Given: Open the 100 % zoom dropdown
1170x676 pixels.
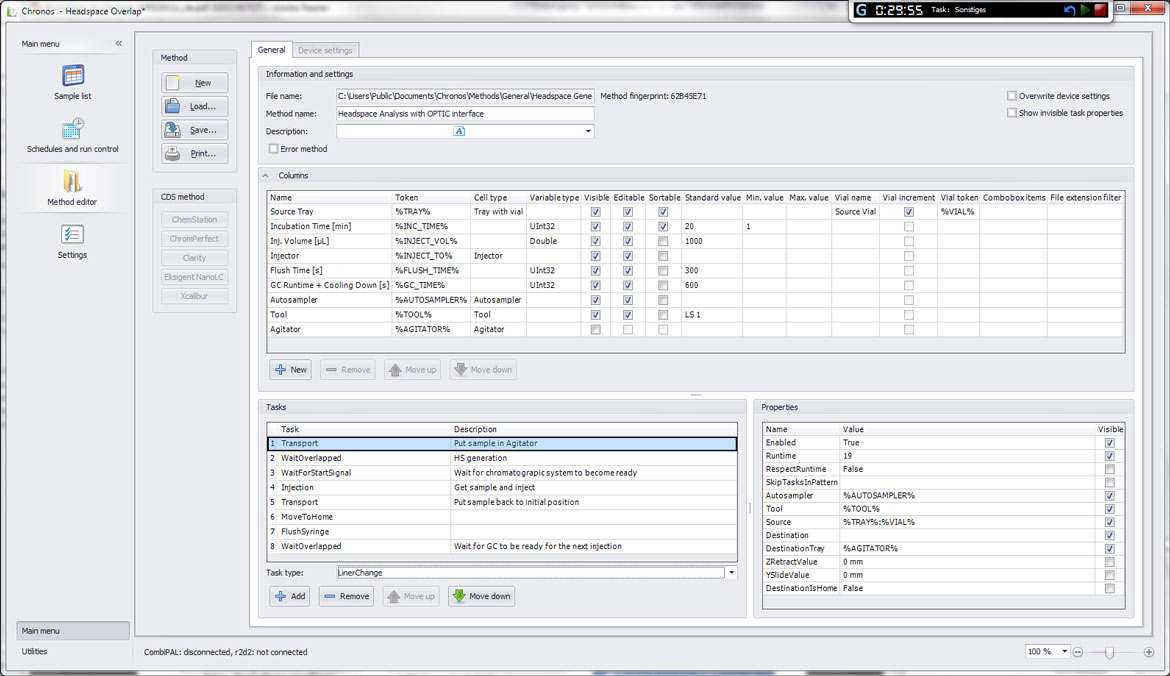Looking at the screenshot, I should pos(1065,651).
